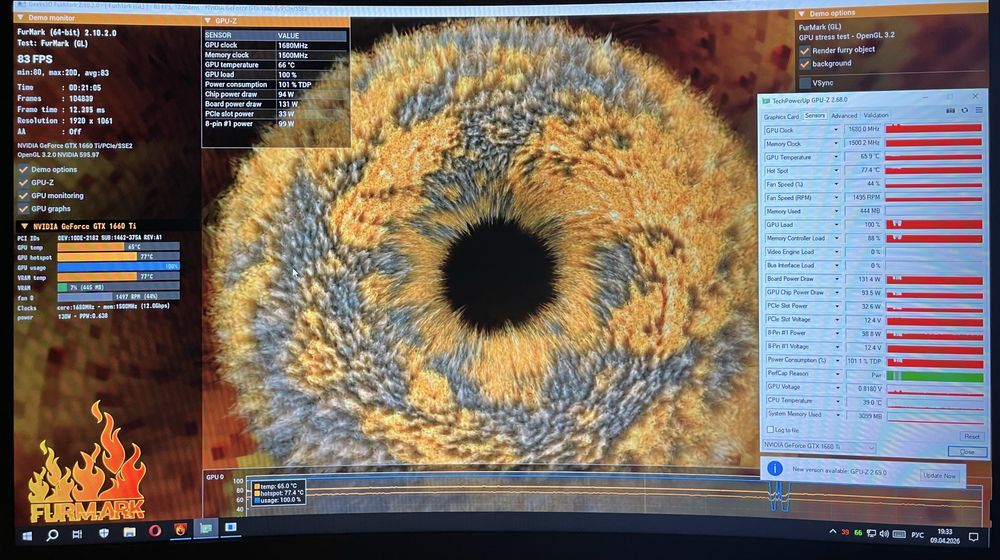Open Windows Security shield in taskbar
The image size is (1000, 560).
coord(103,533)
